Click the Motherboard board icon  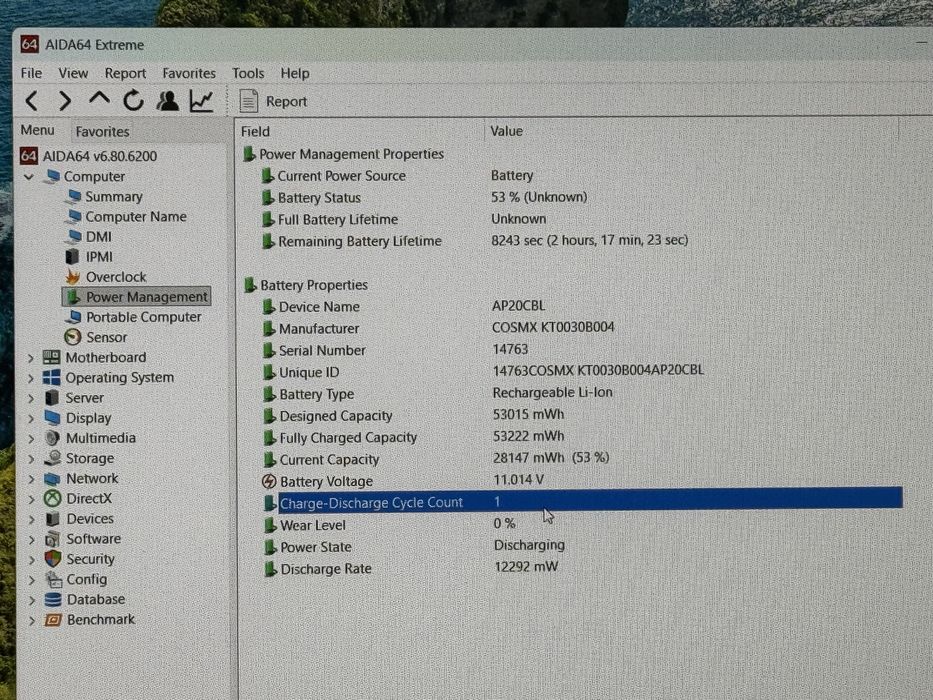52,357
